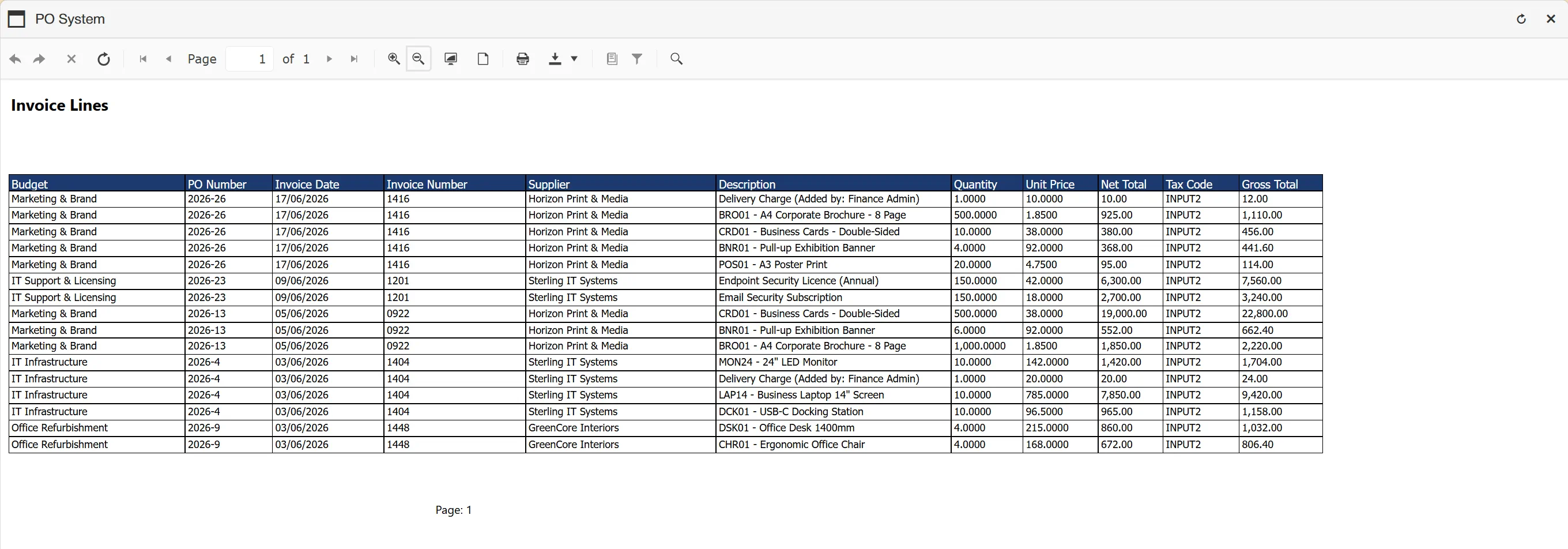Click the export download icon

555,58
